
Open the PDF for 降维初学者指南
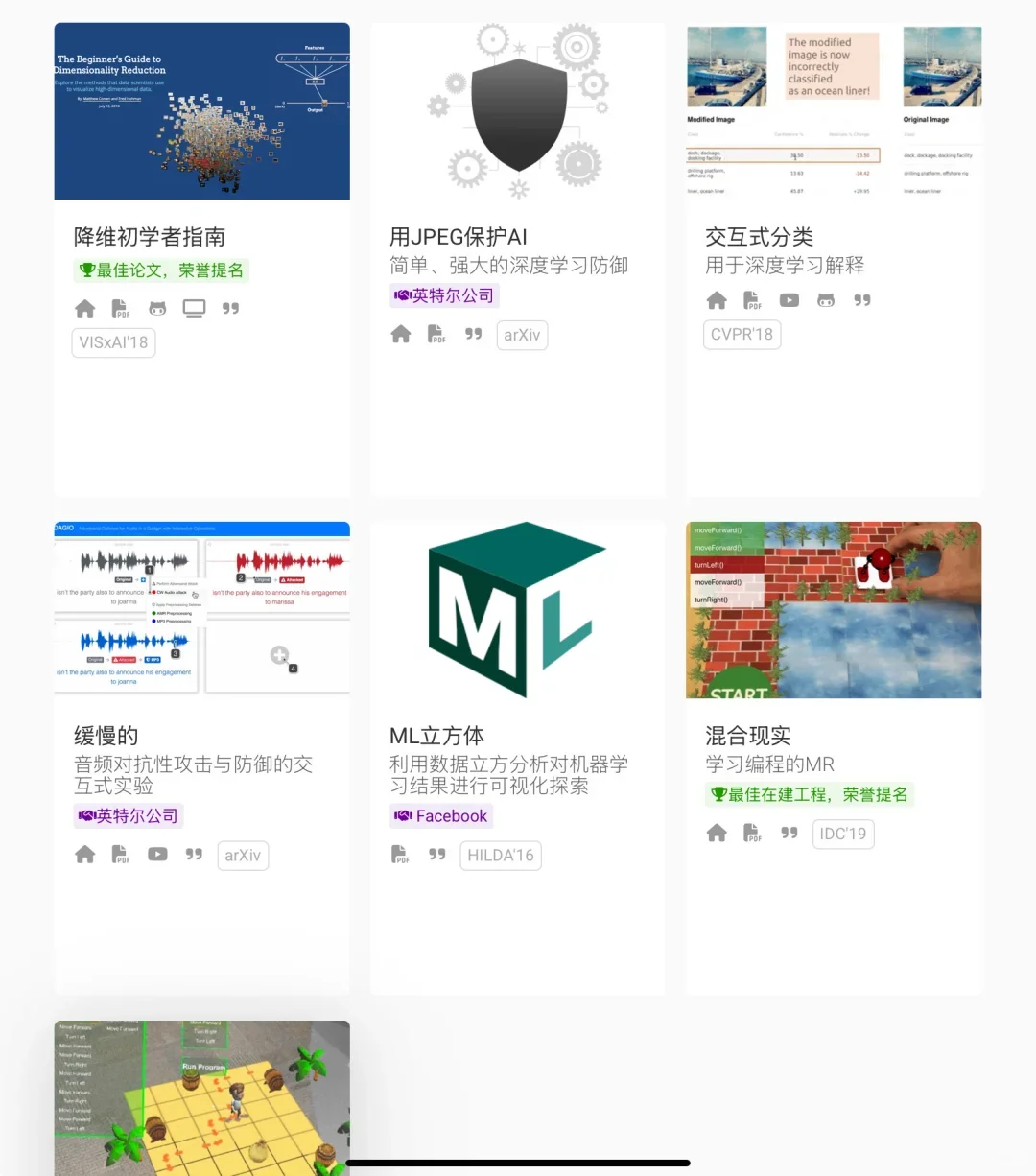120,308
